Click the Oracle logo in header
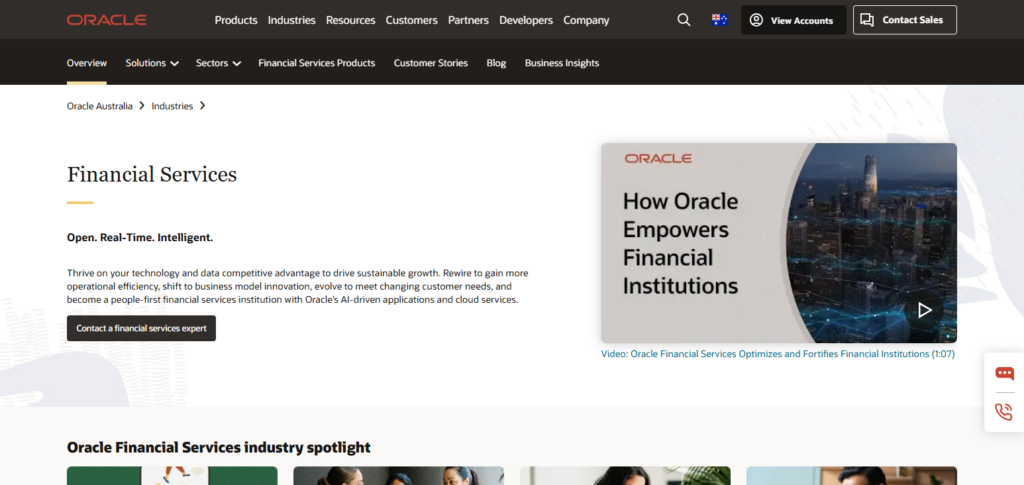 coord(106,20)
